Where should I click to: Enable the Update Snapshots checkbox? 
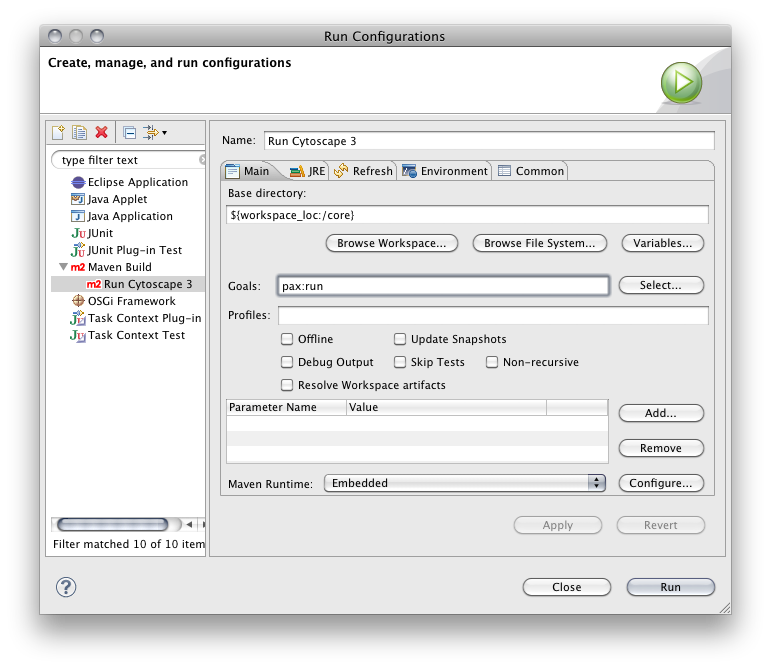400,339
